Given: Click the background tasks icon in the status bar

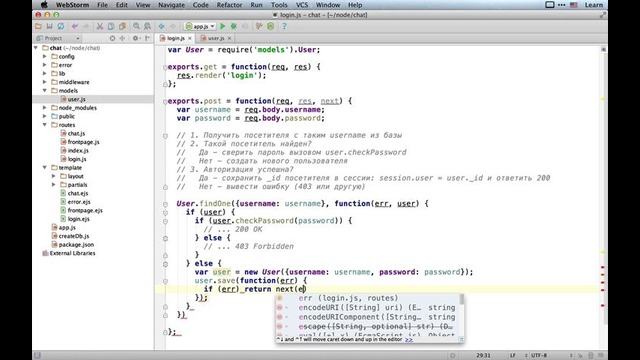Looking at the screenshot, I should [452, 356].
